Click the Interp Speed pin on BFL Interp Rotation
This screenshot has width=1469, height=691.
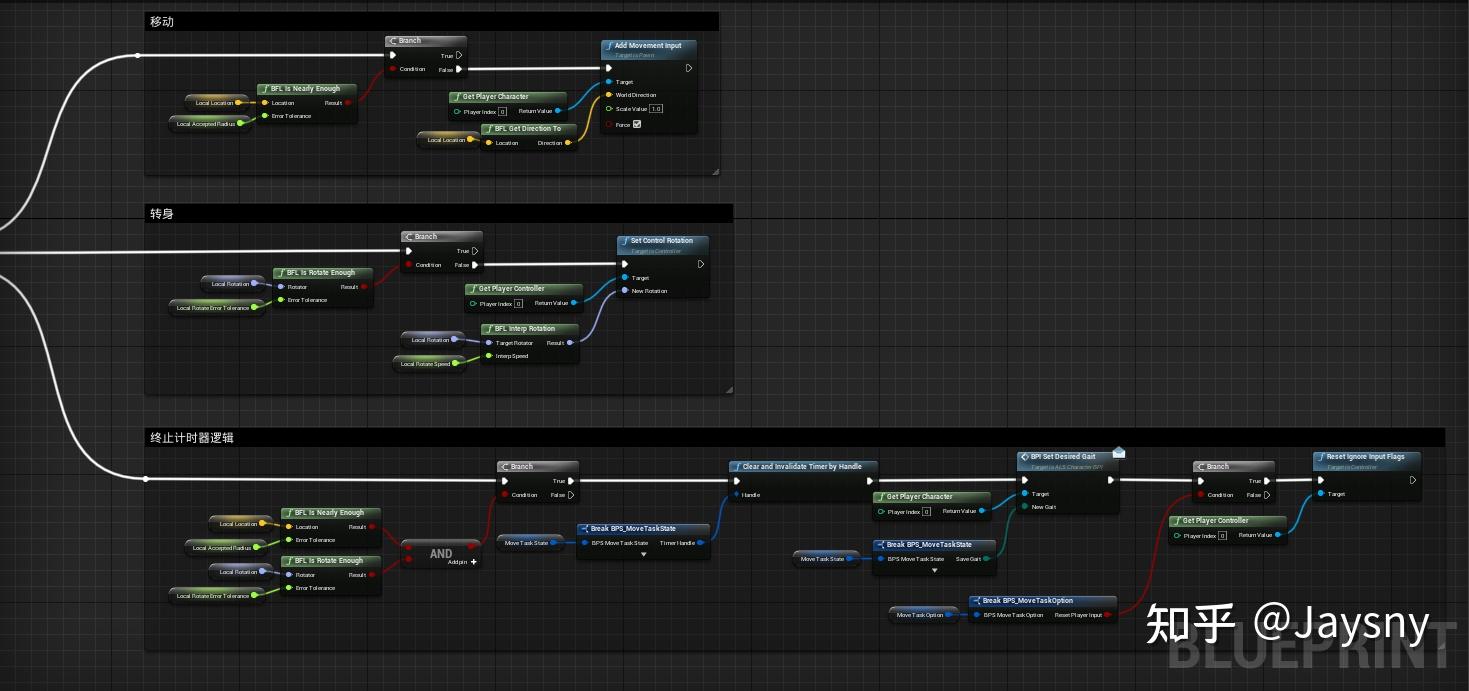coord(489,356)
